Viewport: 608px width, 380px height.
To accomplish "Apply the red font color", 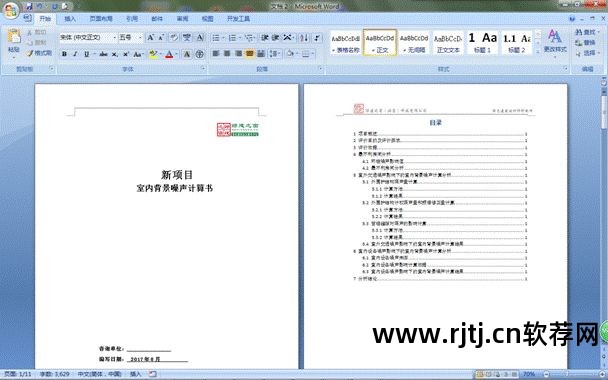I will [169, 54].
